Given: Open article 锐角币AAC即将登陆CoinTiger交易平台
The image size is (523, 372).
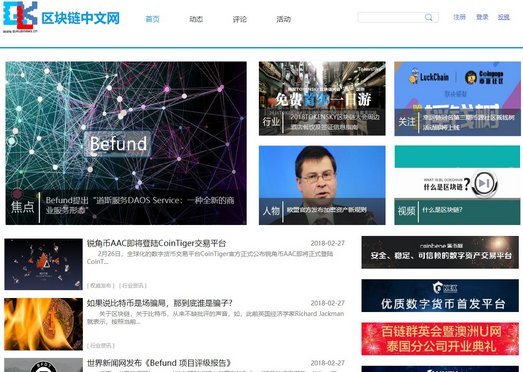Looking at the screenshot, I should click(x=156, y=243).
